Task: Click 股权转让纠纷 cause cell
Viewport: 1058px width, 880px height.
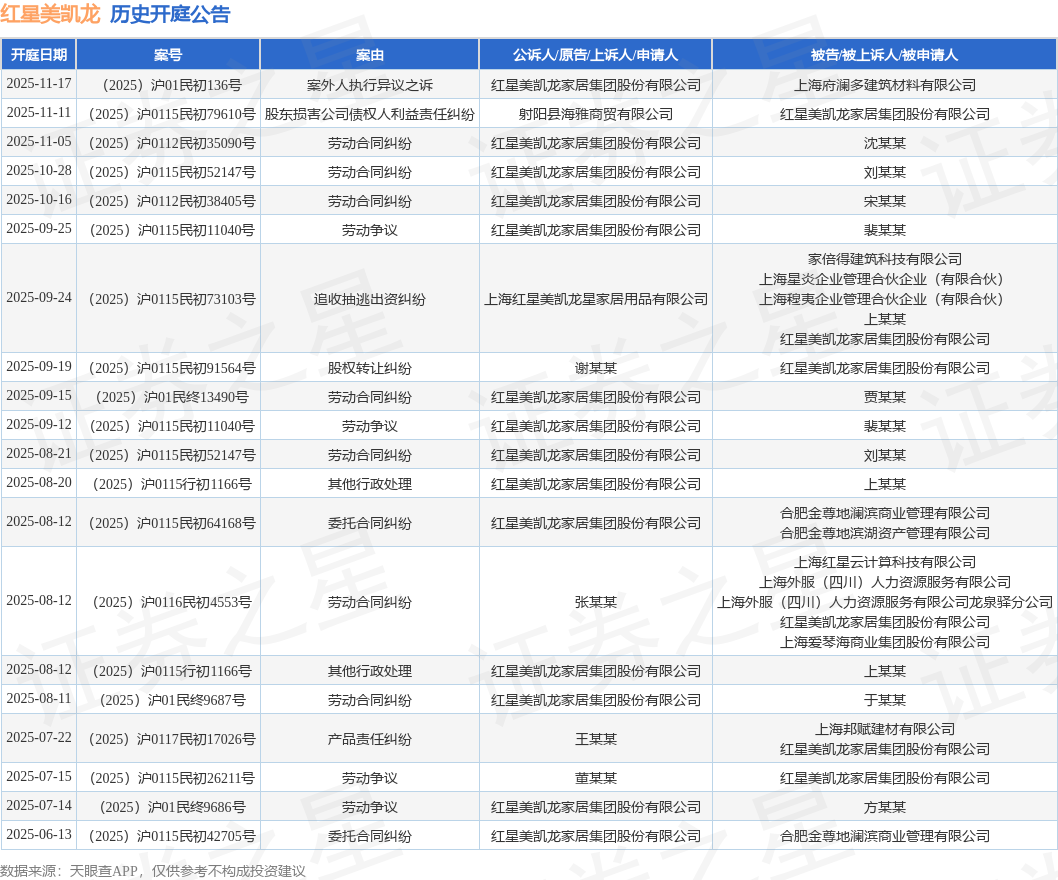Action: (x=370, y=368)
